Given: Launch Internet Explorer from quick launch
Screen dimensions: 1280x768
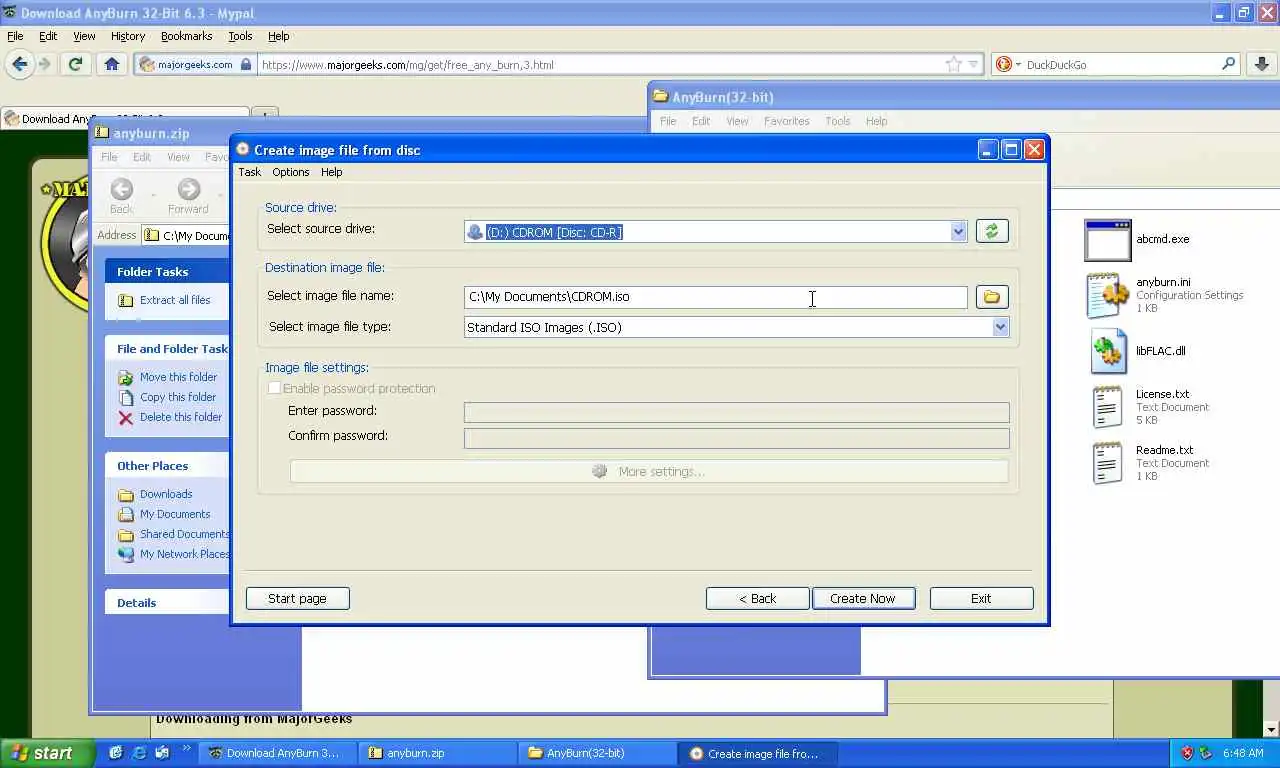Looking at the screenshot, I should point(139,753).
